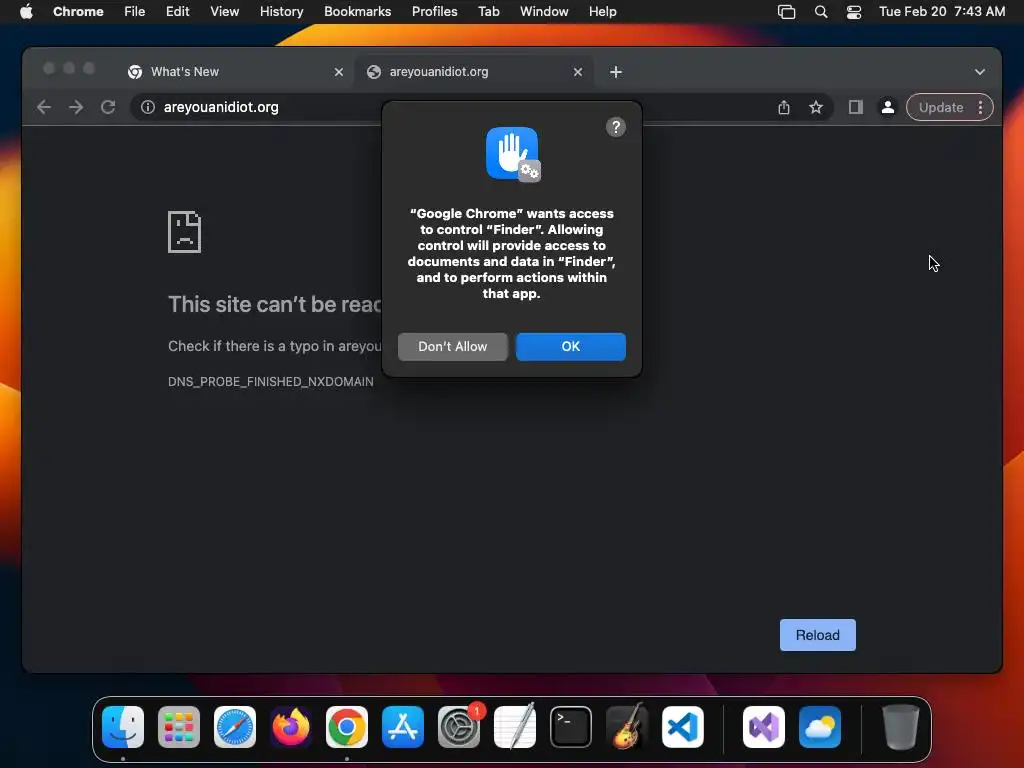Reload the page with the blue Reload button

coord(818,635)
